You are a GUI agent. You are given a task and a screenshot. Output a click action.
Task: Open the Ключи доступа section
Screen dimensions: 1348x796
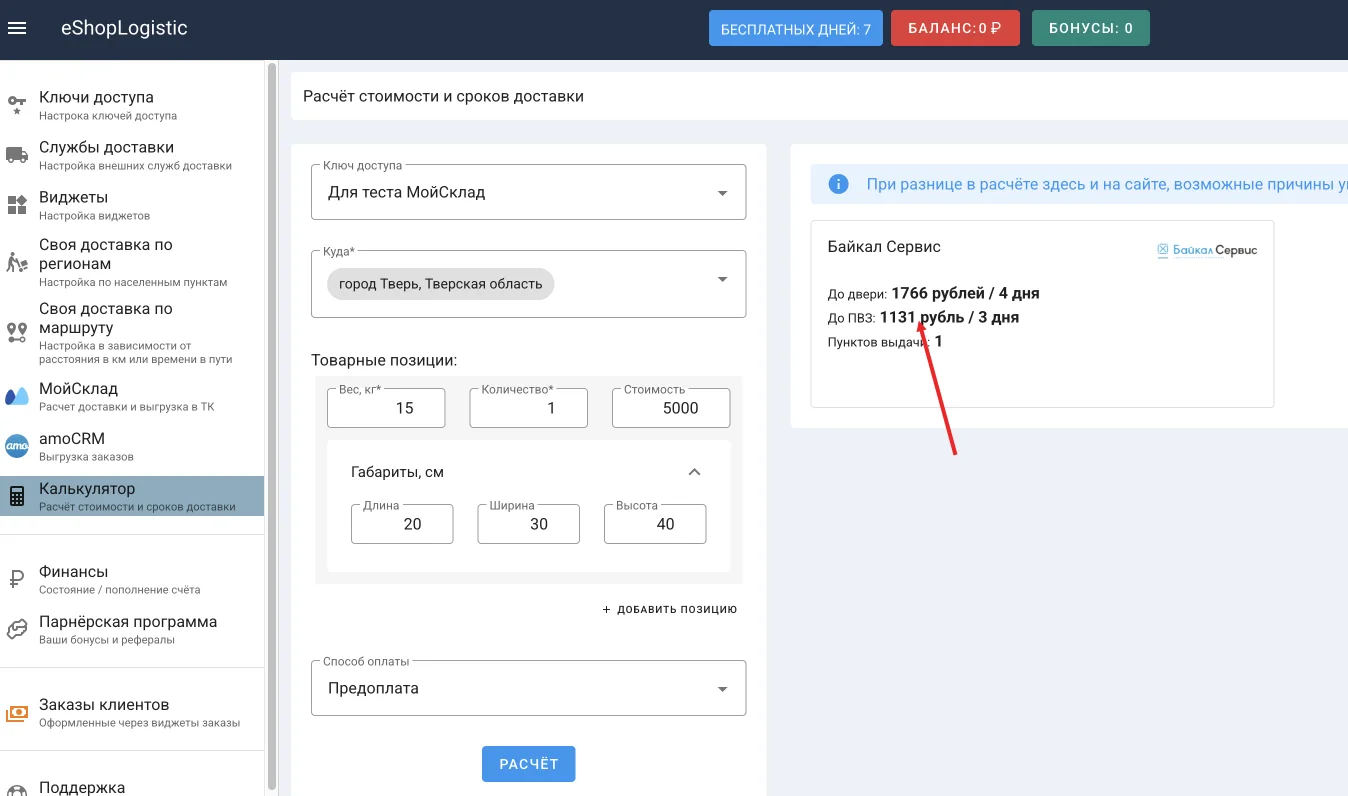click(132, 105)
